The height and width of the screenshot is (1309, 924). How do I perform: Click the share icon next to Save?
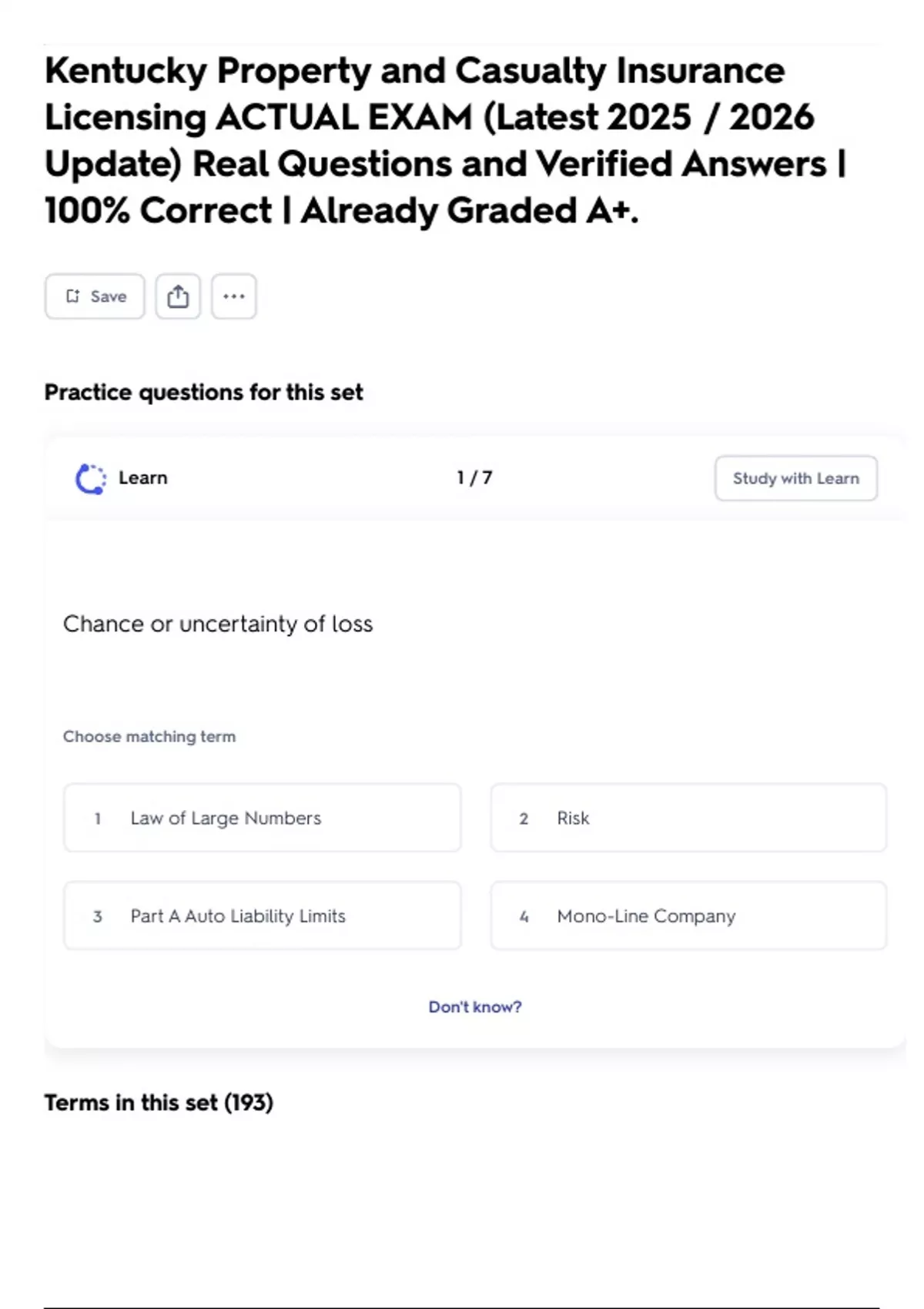coord(178,296)
